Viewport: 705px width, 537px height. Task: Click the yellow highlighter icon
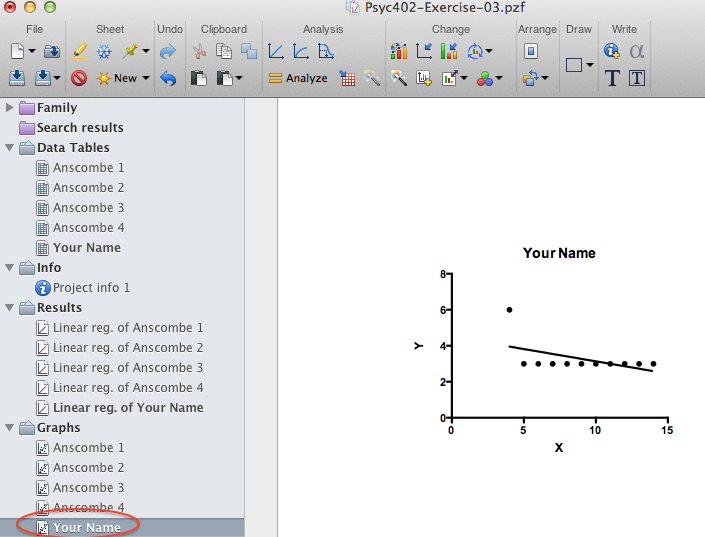[80, 51]
